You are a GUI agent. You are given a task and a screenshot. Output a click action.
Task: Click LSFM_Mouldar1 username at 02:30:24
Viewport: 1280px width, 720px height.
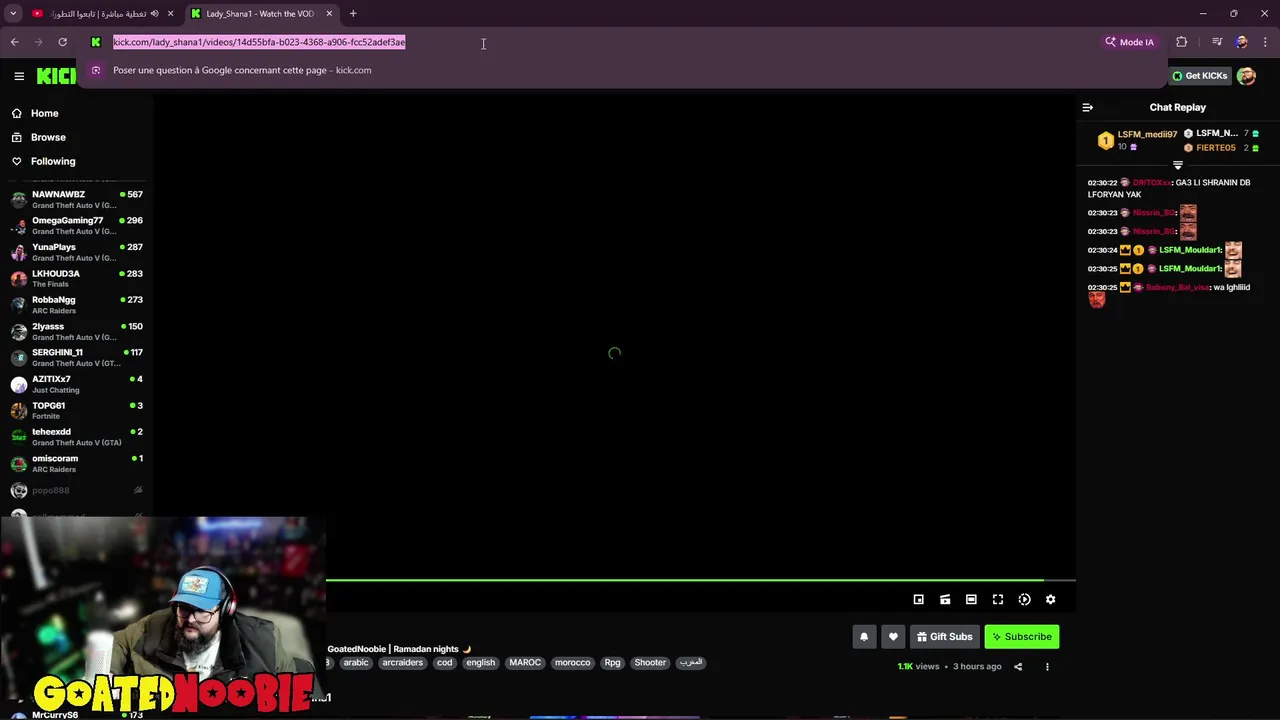(1190, 250)
